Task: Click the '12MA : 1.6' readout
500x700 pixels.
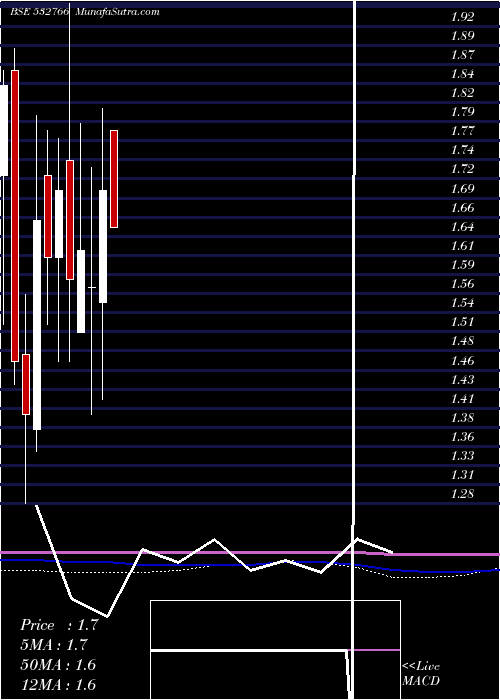Action: (x=58, y=684)
